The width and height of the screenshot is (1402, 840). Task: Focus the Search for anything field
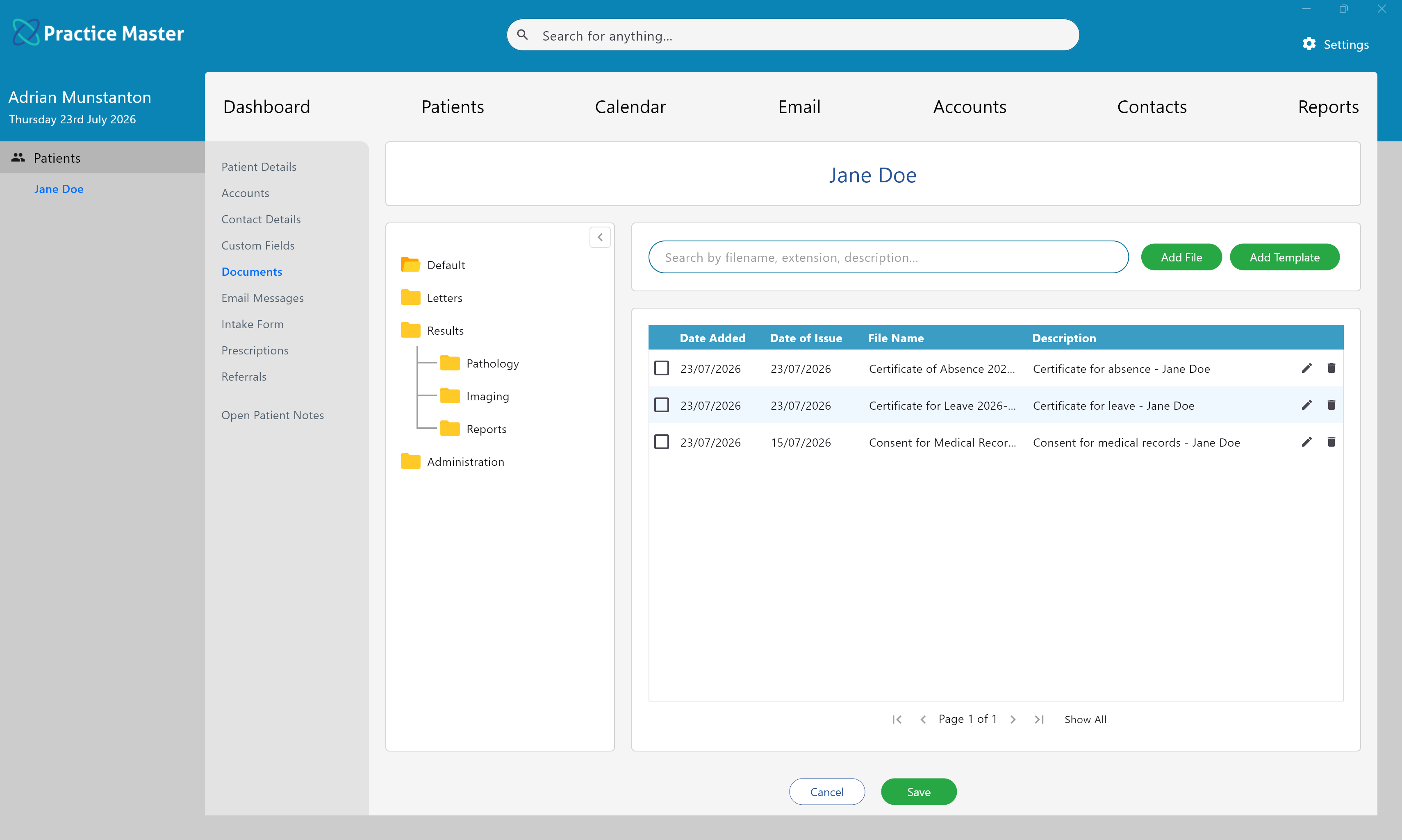click(x=793, y=35)
